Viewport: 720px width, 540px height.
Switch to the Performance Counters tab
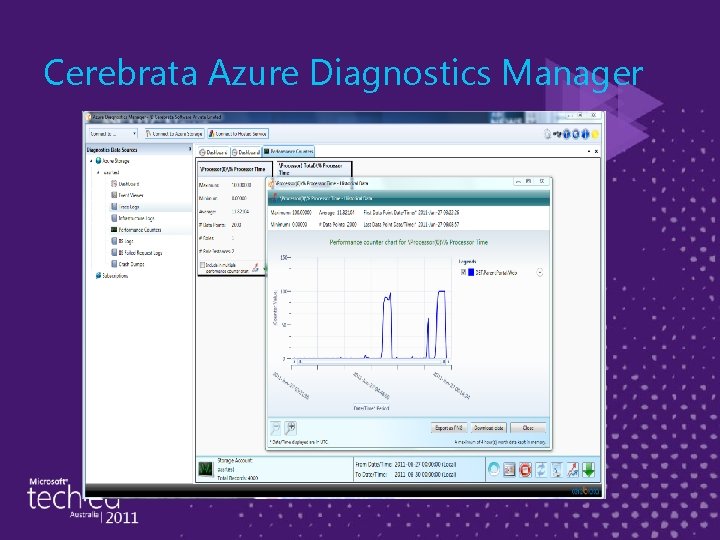[288, 151]
